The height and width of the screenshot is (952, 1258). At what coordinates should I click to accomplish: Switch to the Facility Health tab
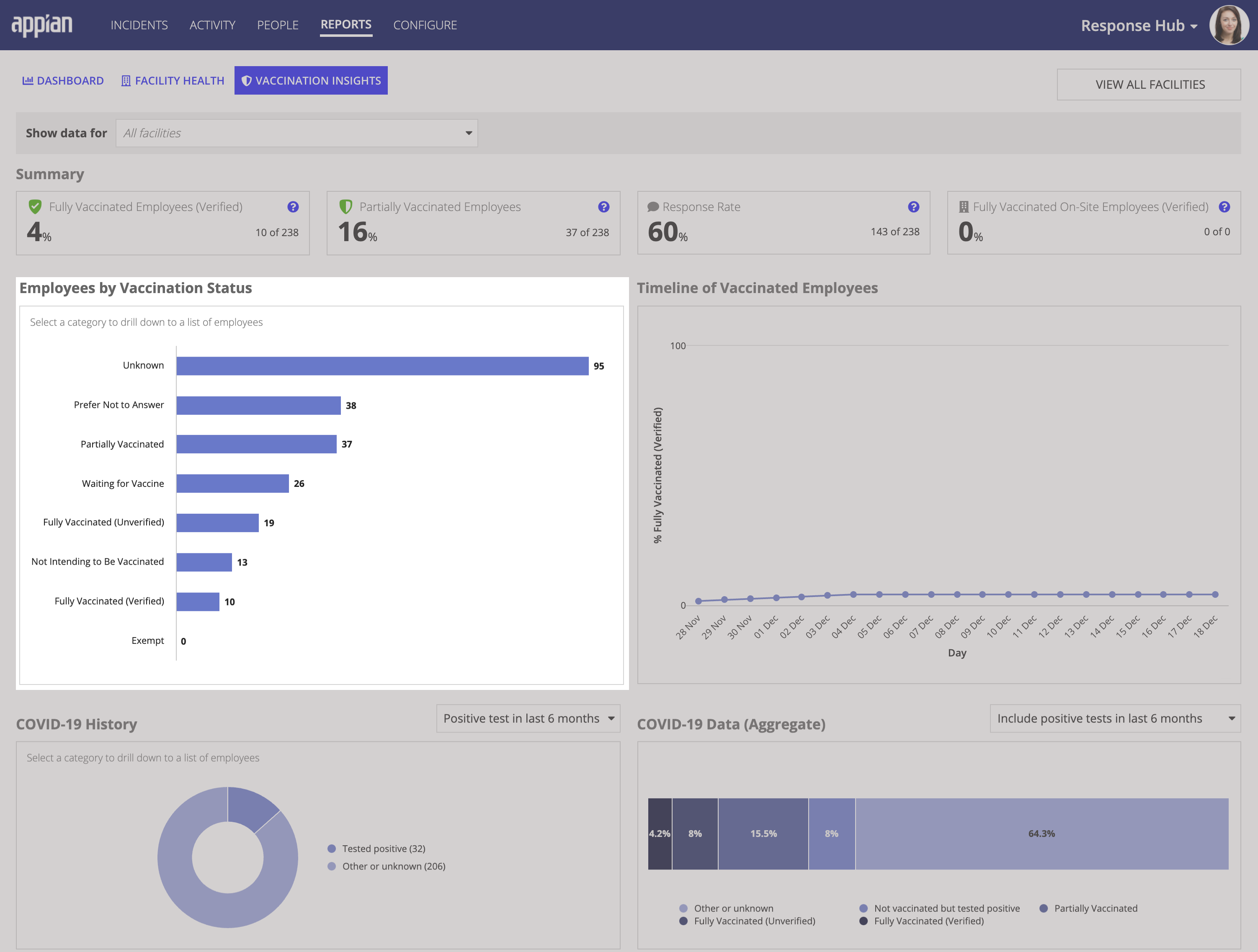(x=173, y=81)
